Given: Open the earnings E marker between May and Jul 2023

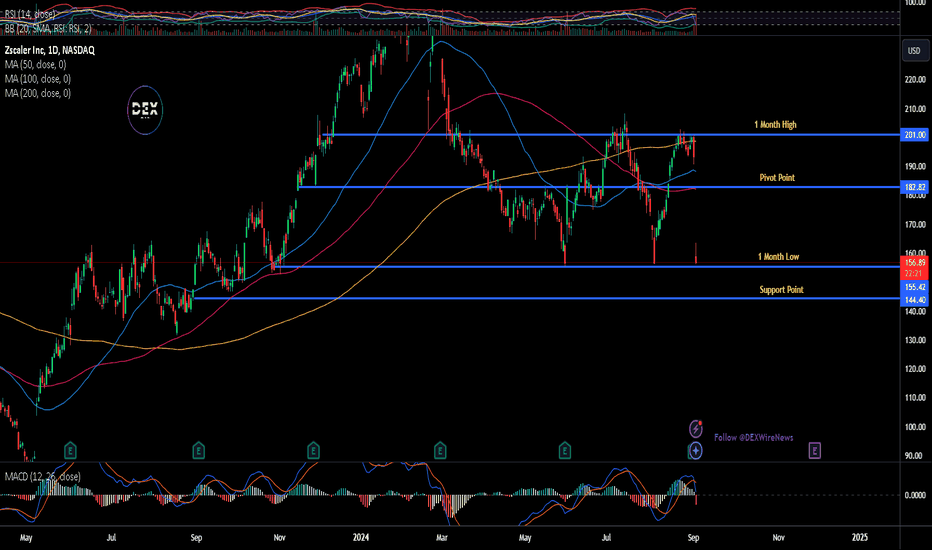Looking at the screenshot, I should [70, 451].
